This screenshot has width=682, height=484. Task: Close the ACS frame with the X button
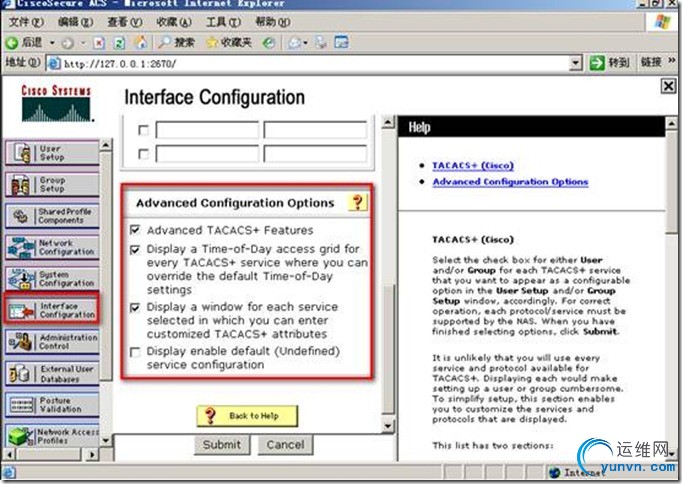click(669, 86)
